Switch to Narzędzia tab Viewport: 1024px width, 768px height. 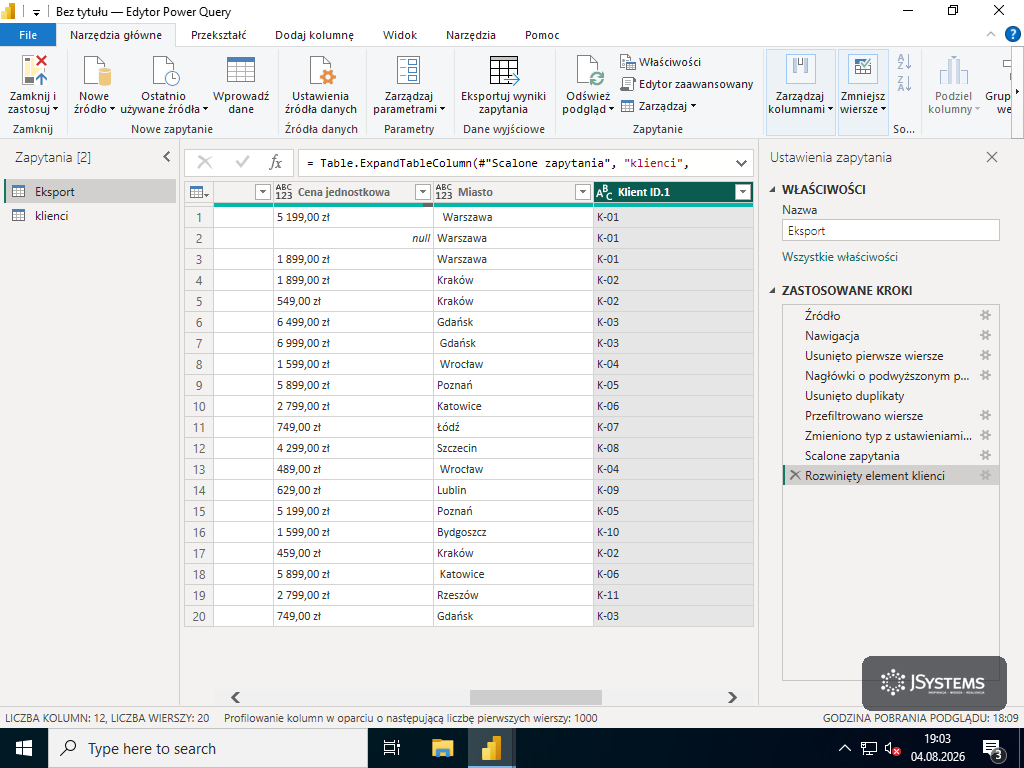(x=471, y=35)
